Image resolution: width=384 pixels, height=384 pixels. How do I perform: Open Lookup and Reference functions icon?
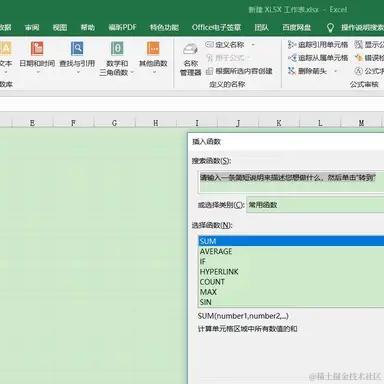pos(77,49)
